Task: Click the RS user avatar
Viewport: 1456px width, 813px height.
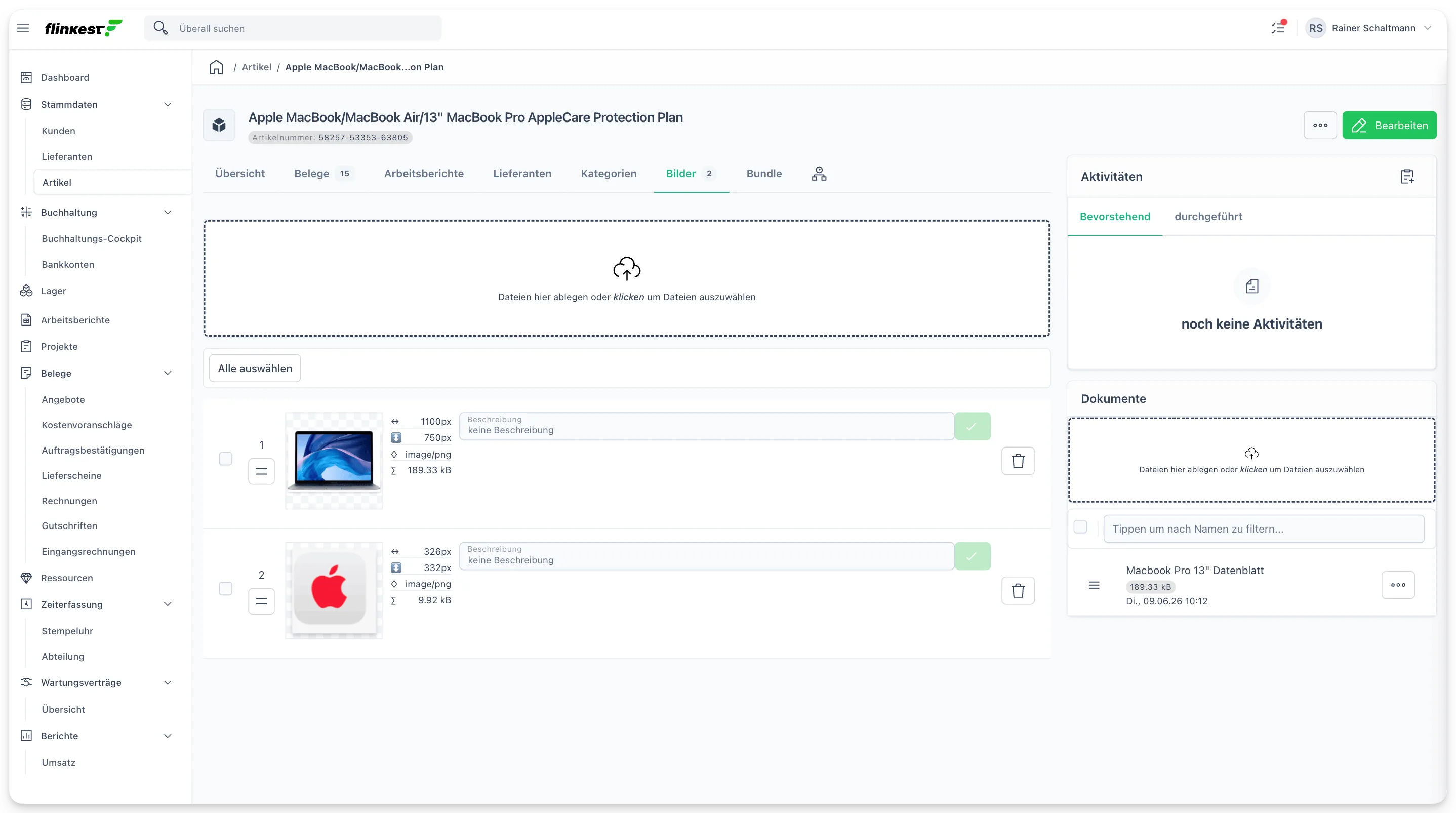Action: pos(1316,28)
